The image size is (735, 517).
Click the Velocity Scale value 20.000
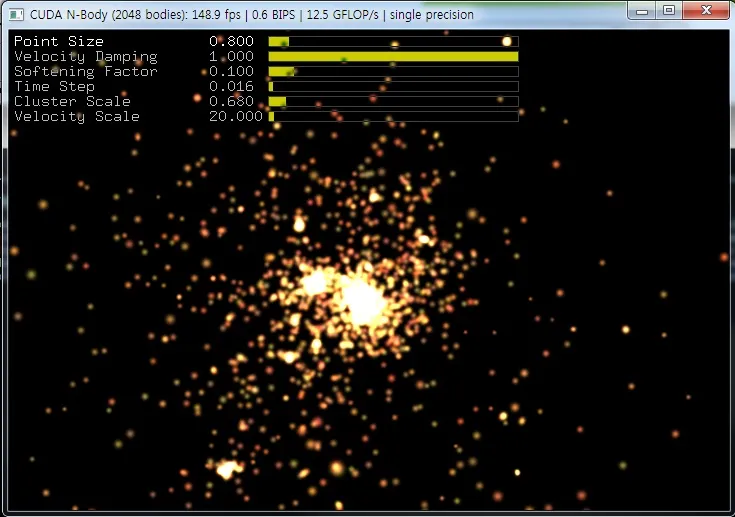tap(236, 116)
